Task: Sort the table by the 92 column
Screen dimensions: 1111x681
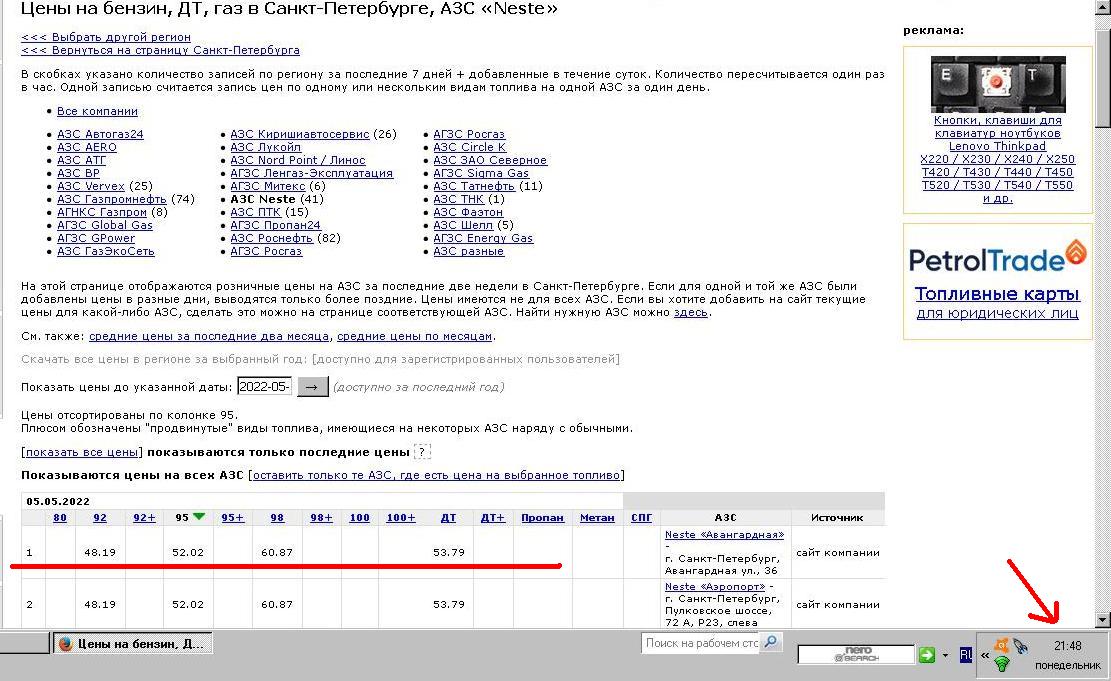Action: click(x=100, y=518)
